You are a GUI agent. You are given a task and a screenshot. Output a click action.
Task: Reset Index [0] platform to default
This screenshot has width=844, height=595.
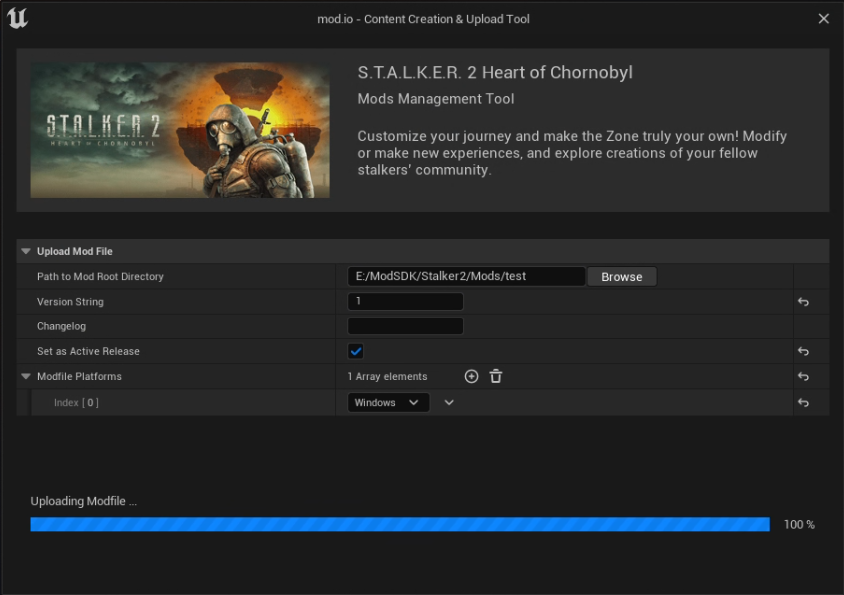click(x=802, y=403)
